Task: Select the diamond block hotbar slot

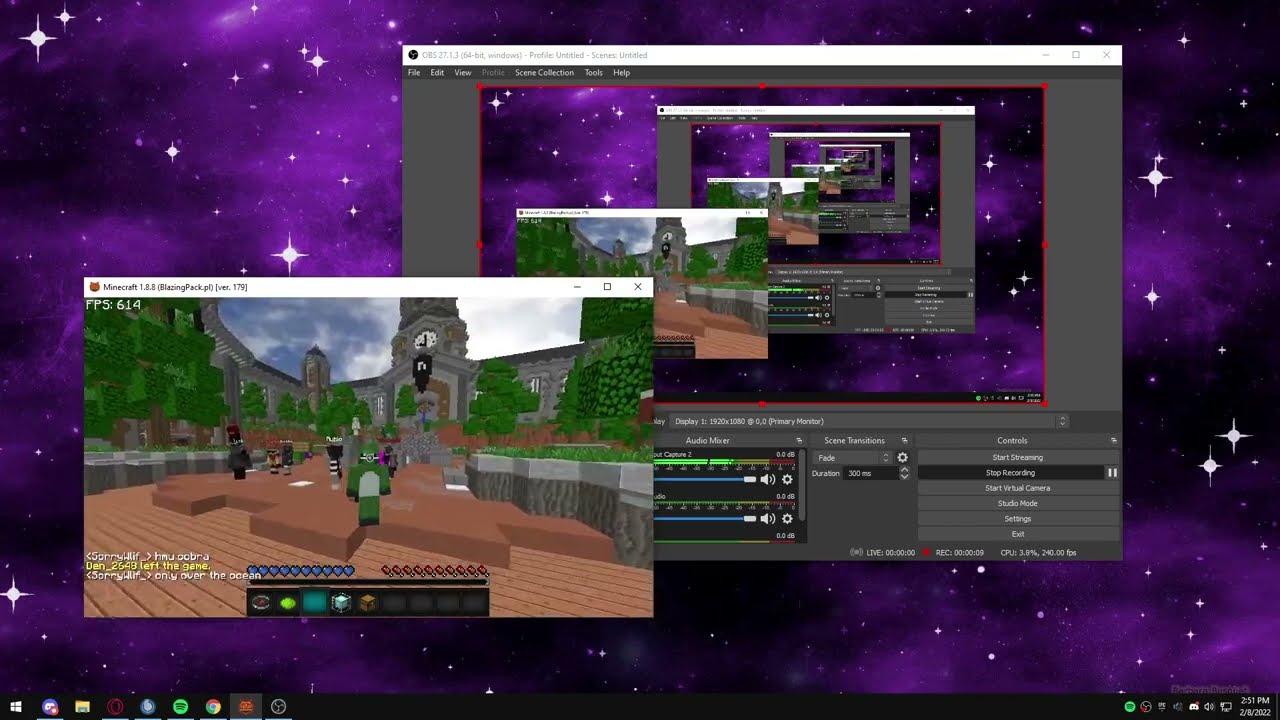Action: [x=342, y=602]
